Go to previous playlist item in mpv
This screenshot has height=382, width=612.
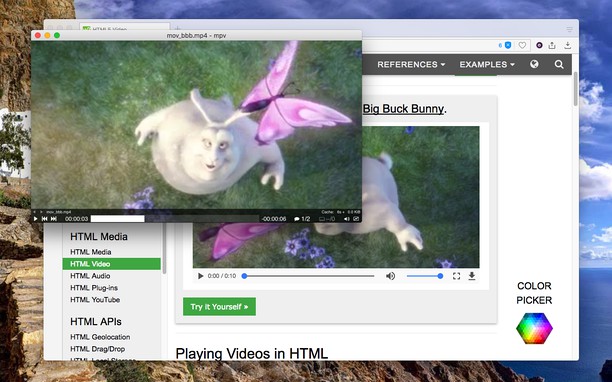pyautogui.click(x=35, y=212)
